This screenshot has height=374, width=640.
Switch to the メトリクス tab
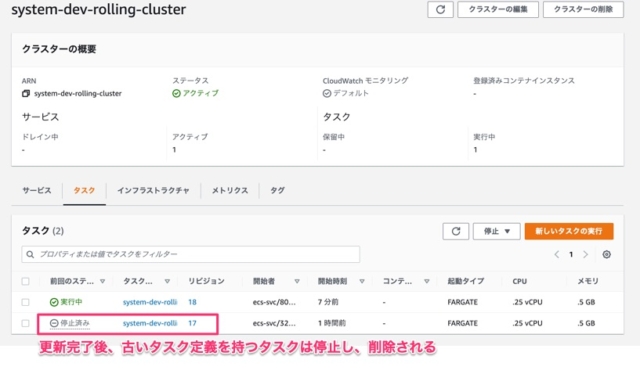(230, 191)
